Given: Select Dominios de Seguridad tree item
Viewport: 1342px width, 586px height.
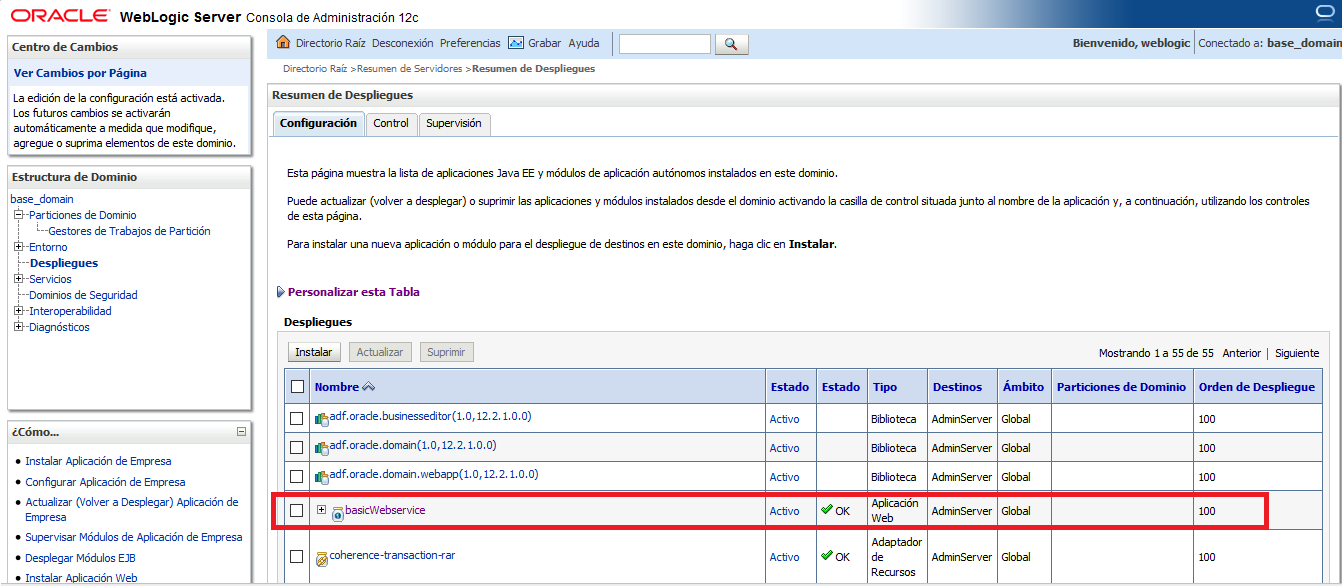Looking at the screenshot, I should (x=83, y=295).
